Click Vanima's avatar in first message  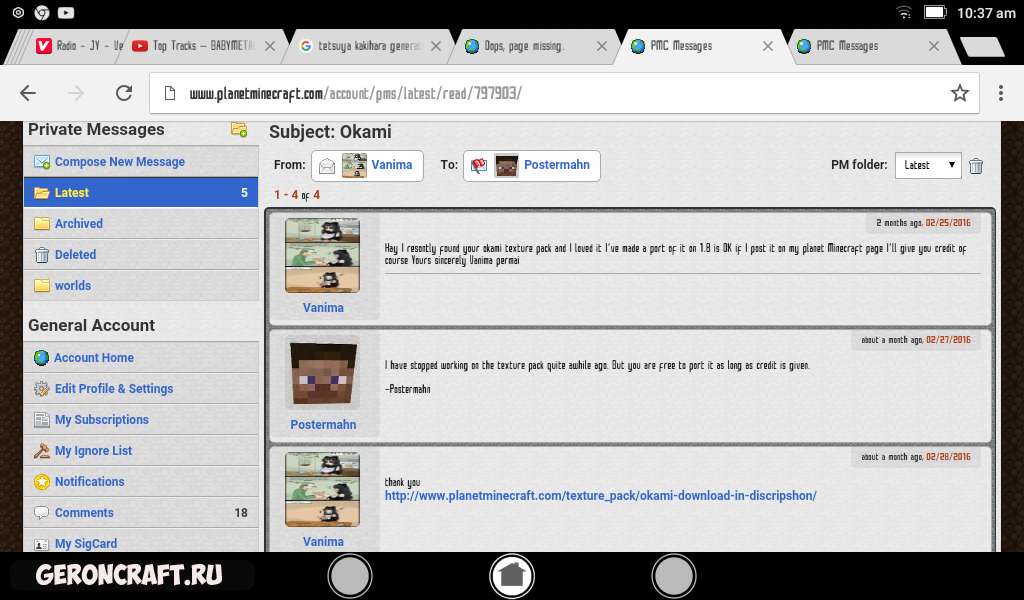(322, 256)
